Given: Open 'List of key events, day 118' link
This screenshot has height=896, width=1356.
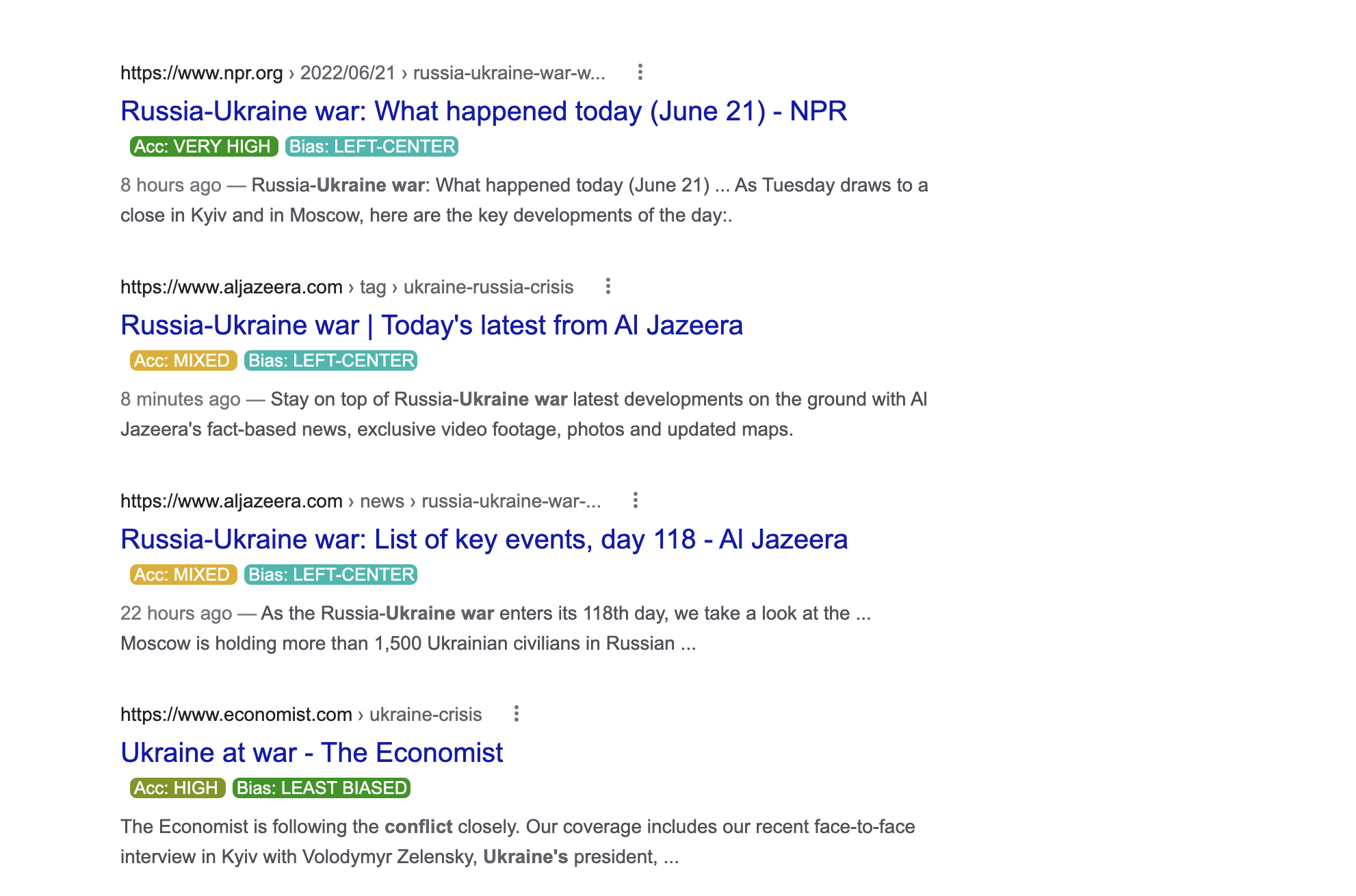Looking at the screenshot, I should coord(483,539).
